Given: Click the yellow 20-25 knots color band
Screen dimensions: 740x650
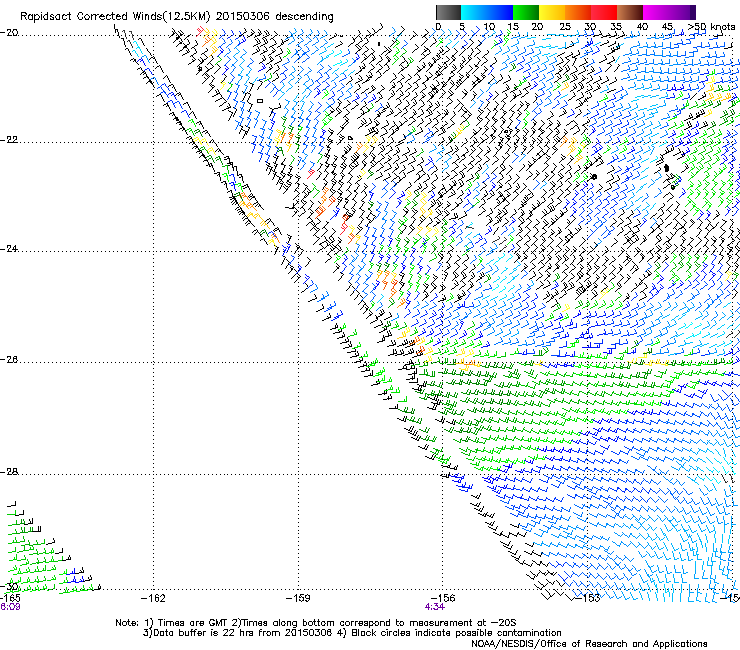Looking at the screenshot, I should click(552, 12).
